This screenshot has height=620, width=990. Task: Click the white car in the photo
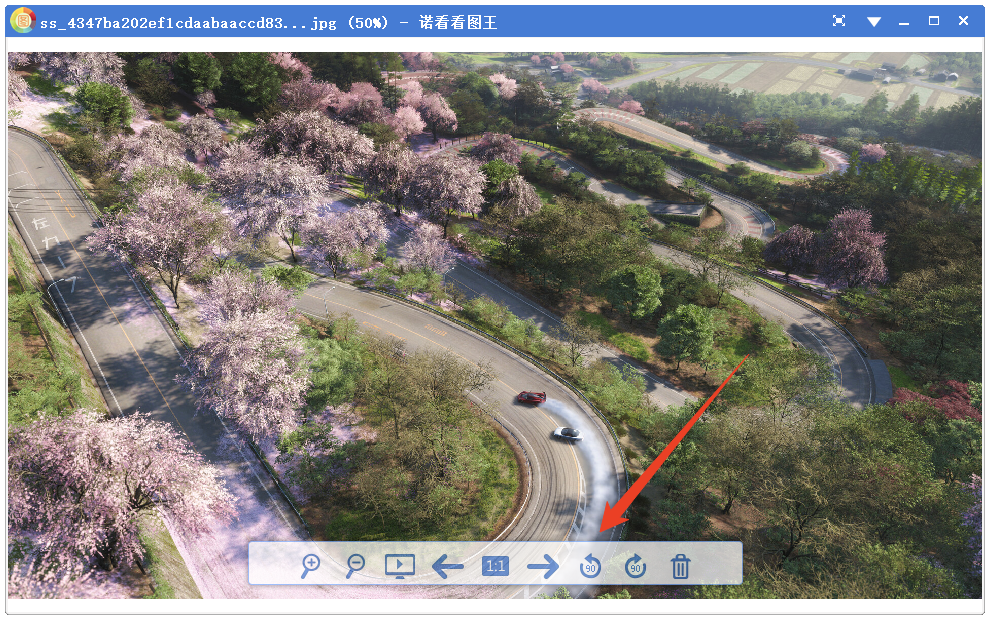[x=567, y=433]
